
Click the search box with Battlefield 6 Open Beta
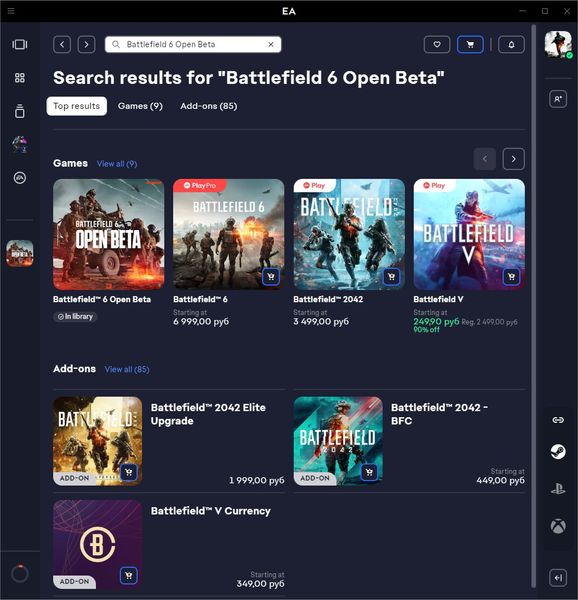[x=193, y=44]
